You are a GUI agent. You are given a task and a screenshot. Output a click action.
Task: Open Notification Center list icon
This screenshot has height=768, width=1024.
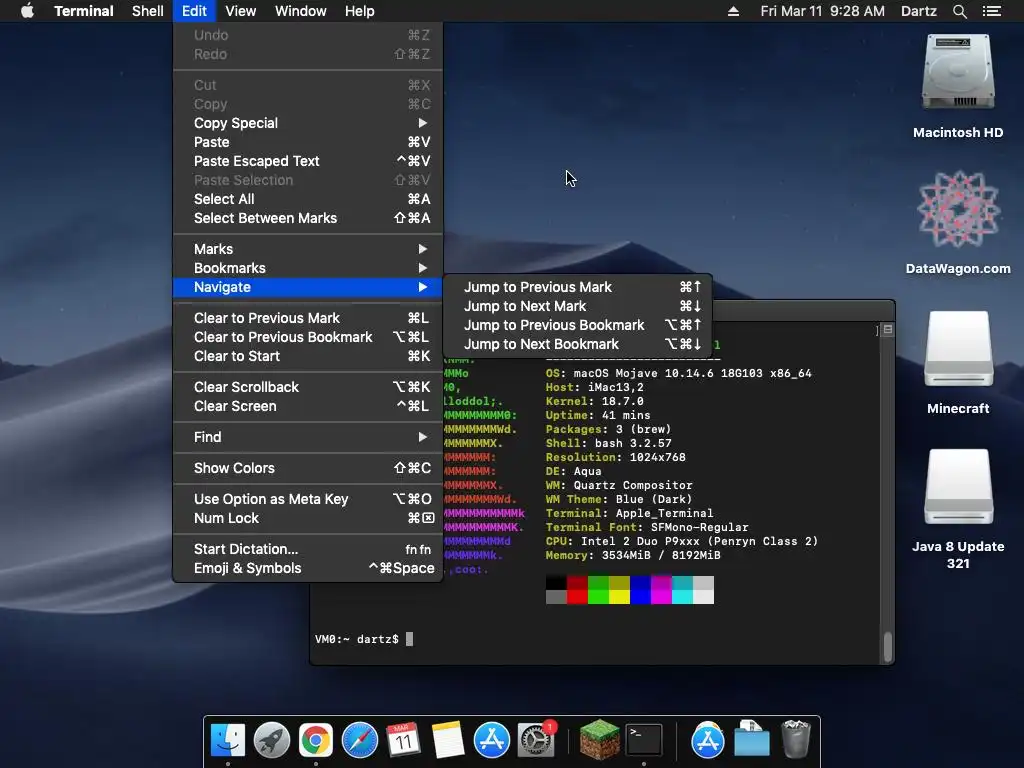coord(992,11)
